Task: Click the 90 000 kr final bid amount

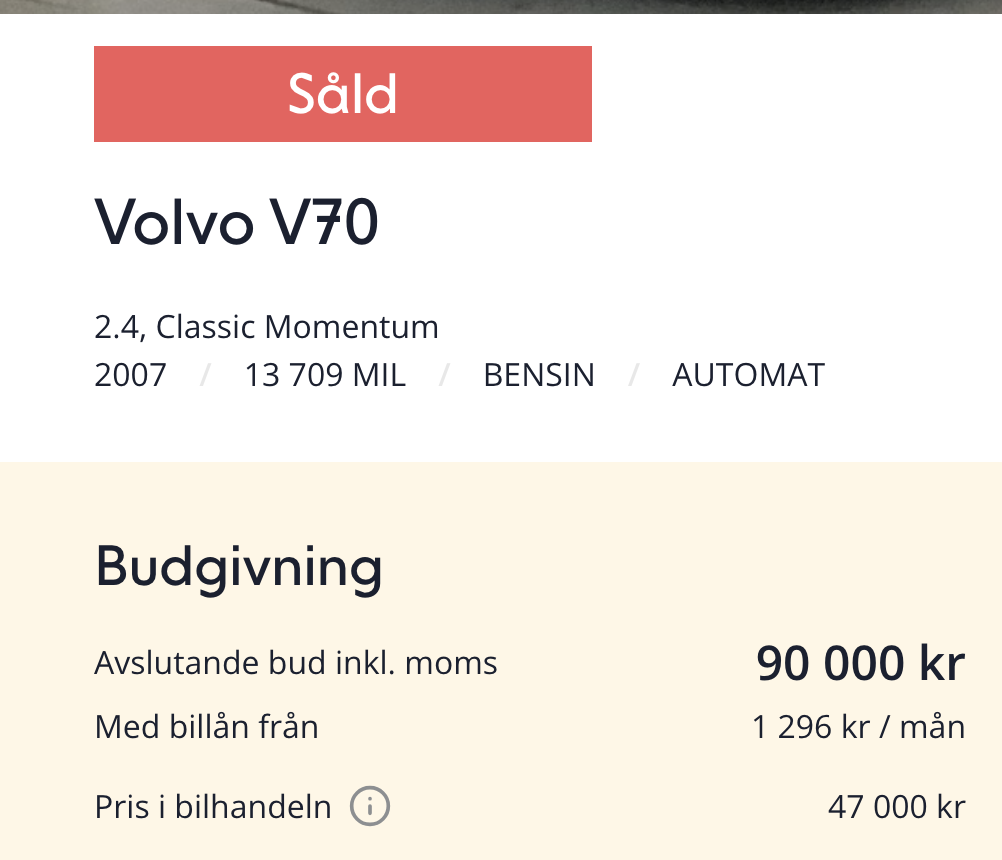Action: click(x=860, y=663)
